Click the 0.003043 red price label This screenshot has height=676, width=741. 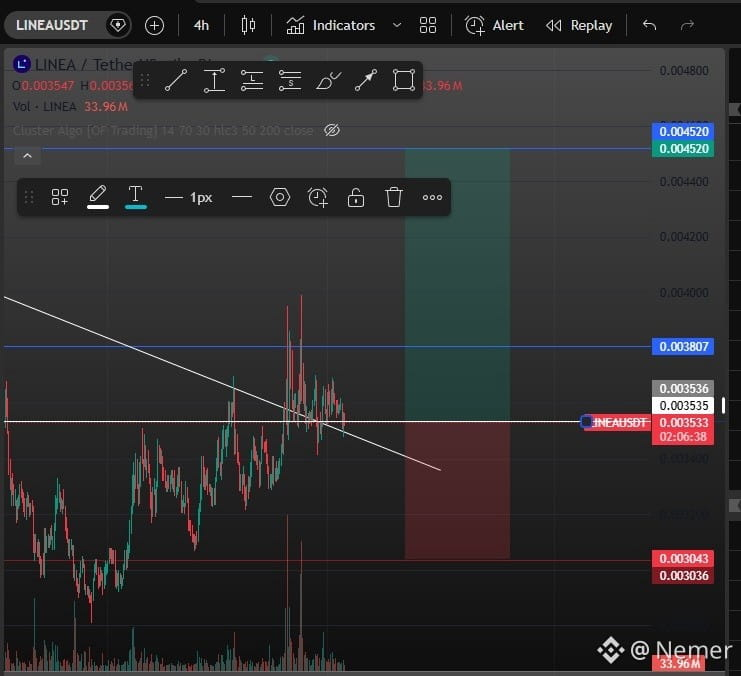[683, 558]
